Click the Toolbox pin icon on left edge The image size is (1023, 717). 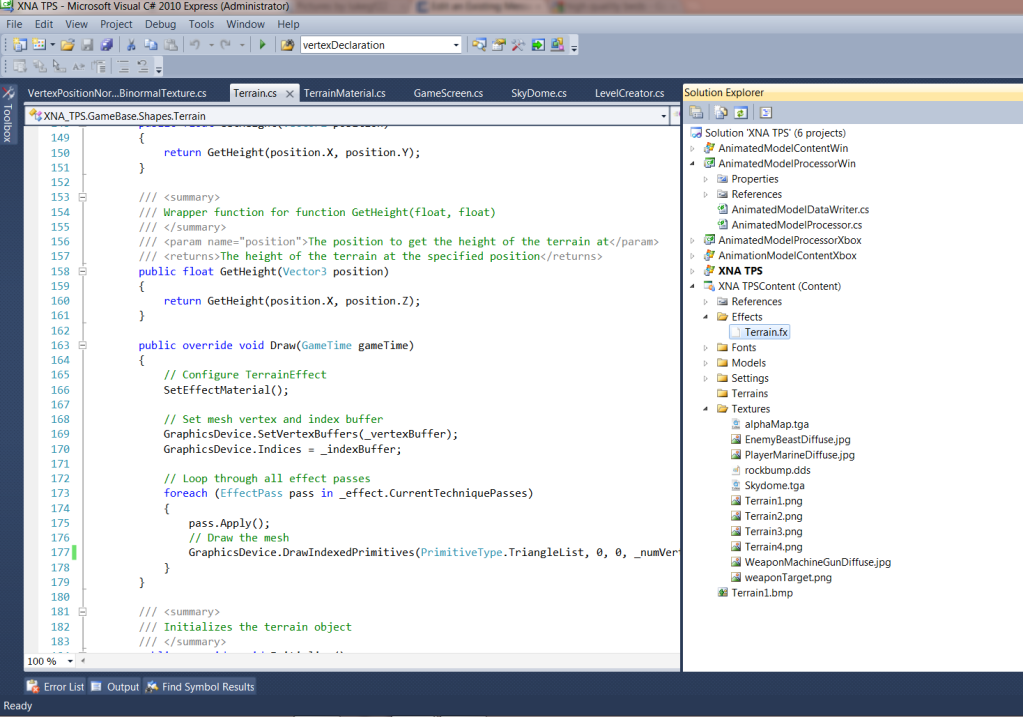click(x=8, y=92)
